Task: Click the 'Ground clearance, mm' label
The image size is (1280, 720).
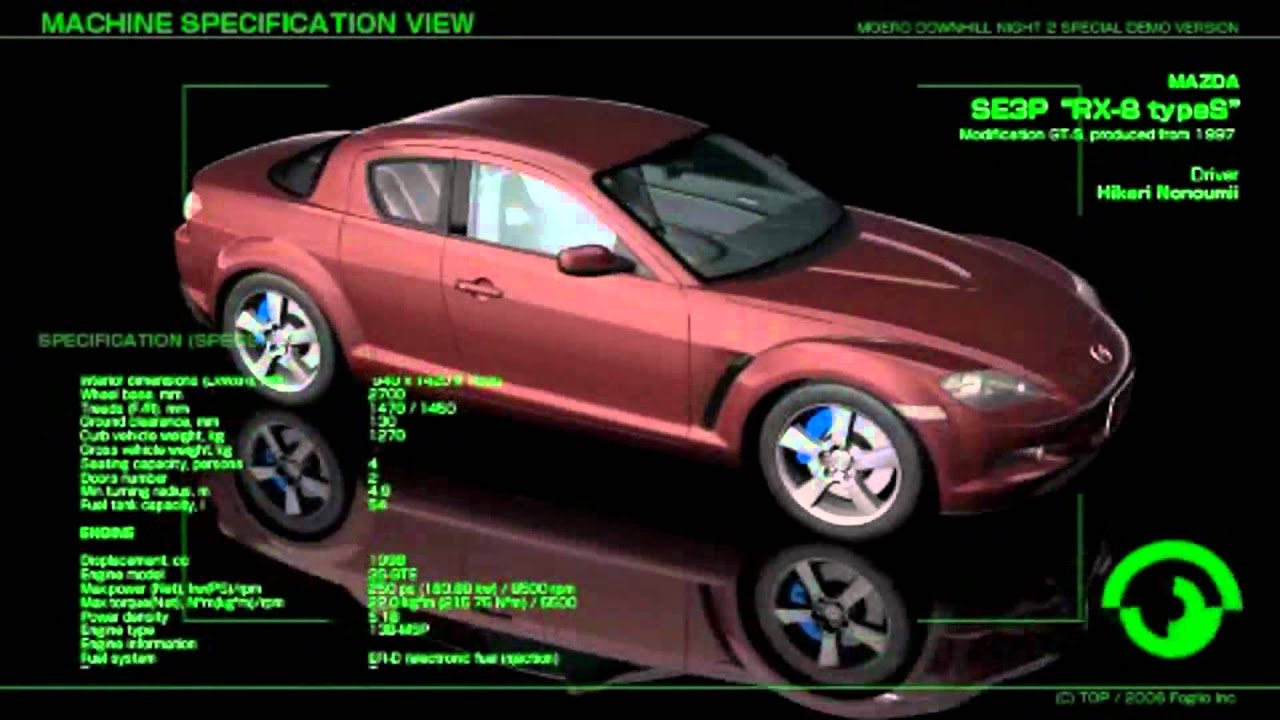Action: point(149,422)
